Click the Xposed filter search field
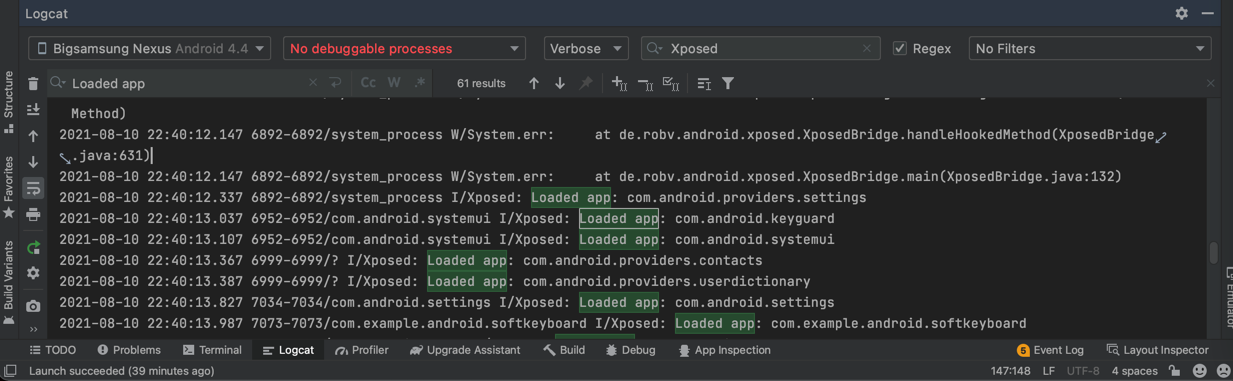The width and height of the screenshot is (1233, 381). (760, 48)
